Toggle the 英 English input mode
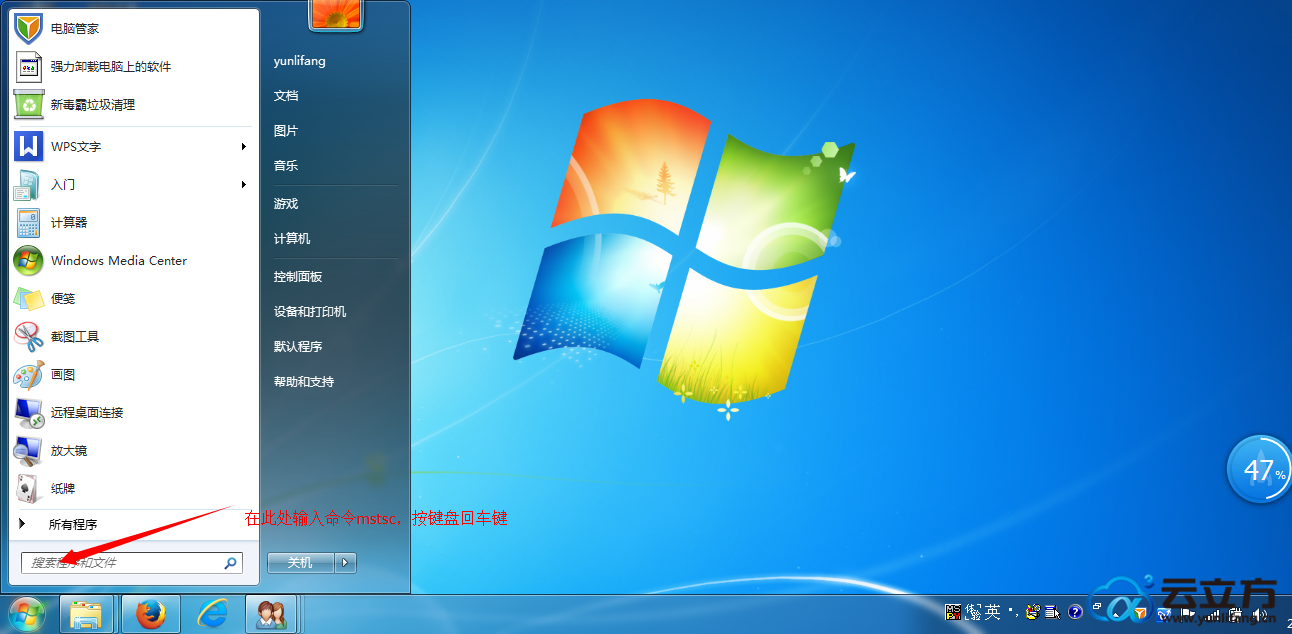 (993, 612)
